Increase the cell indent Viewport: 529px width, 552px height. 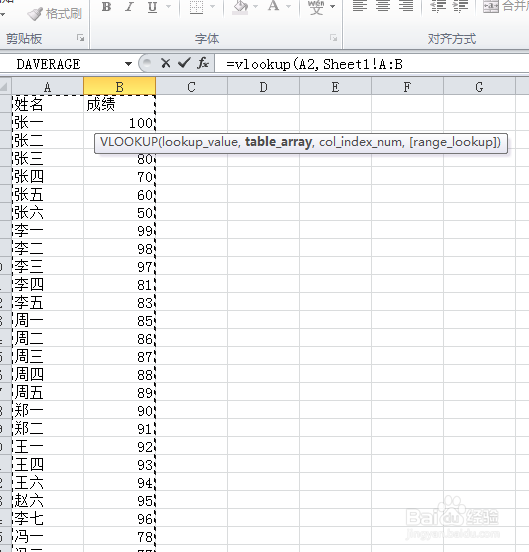tap(460, 6)
